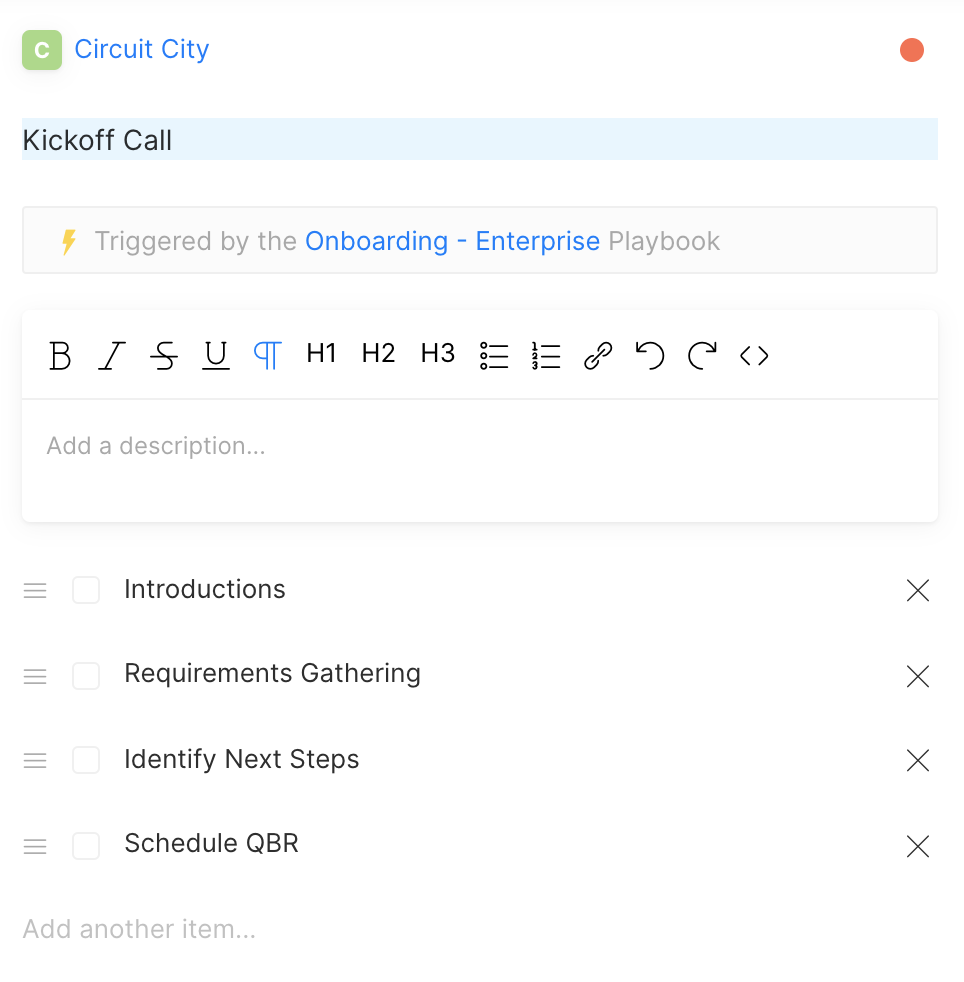Screen dimensions: 964x982
Task: Click the orange status dot
Action: click(912, 50)
